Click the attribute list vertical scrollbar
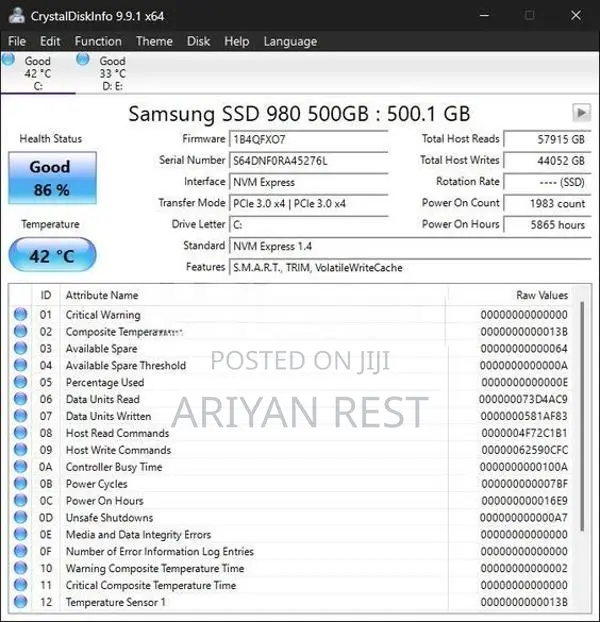The width and height of the screenshot is (600, 622). coord(583,416)
